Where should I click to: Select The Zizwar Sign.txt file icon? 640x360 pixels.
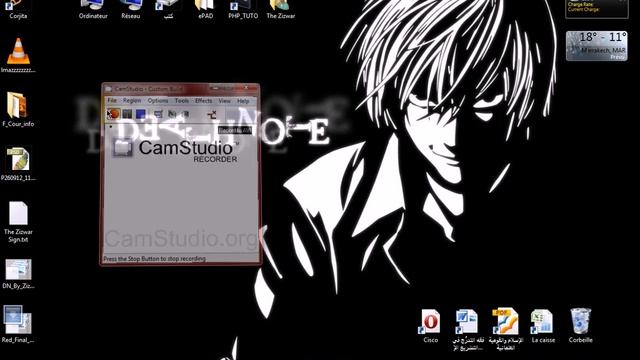(x=18, y=222)
